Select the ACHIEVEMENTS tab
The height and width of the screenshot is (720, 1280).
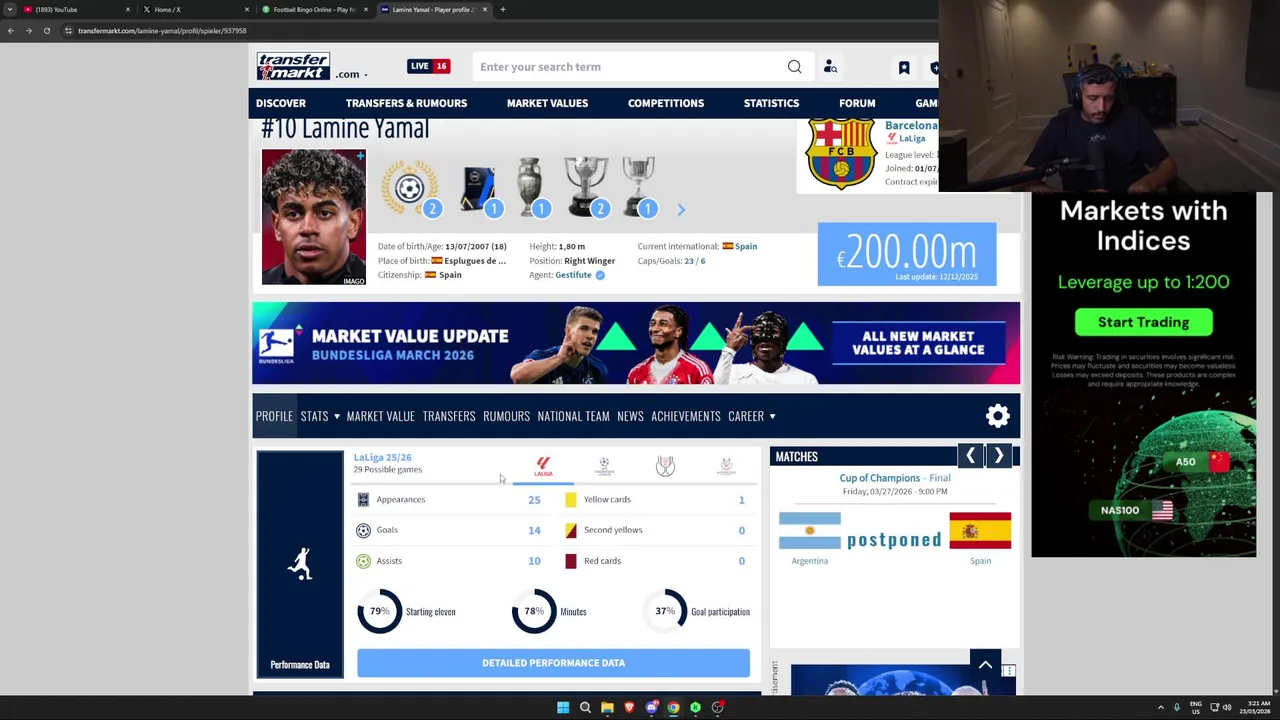[x=686, y=416]
